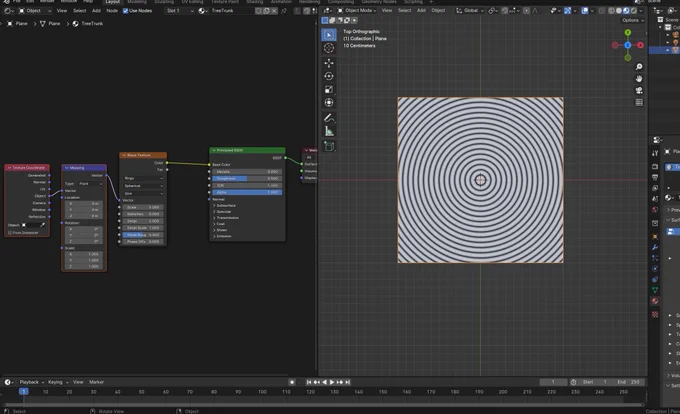Click the red X axis on navigation gizmo
The width and height of the screenshot is (680, 414).
point(640,45)
